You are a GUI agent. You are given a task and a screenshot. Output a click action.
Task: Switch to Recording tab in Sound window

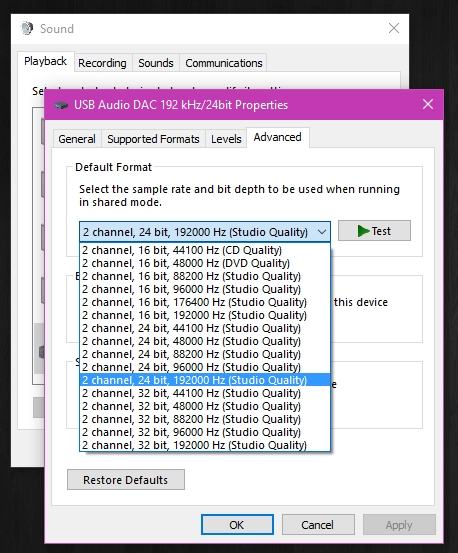pyautogui.click(x=102, y=63)
